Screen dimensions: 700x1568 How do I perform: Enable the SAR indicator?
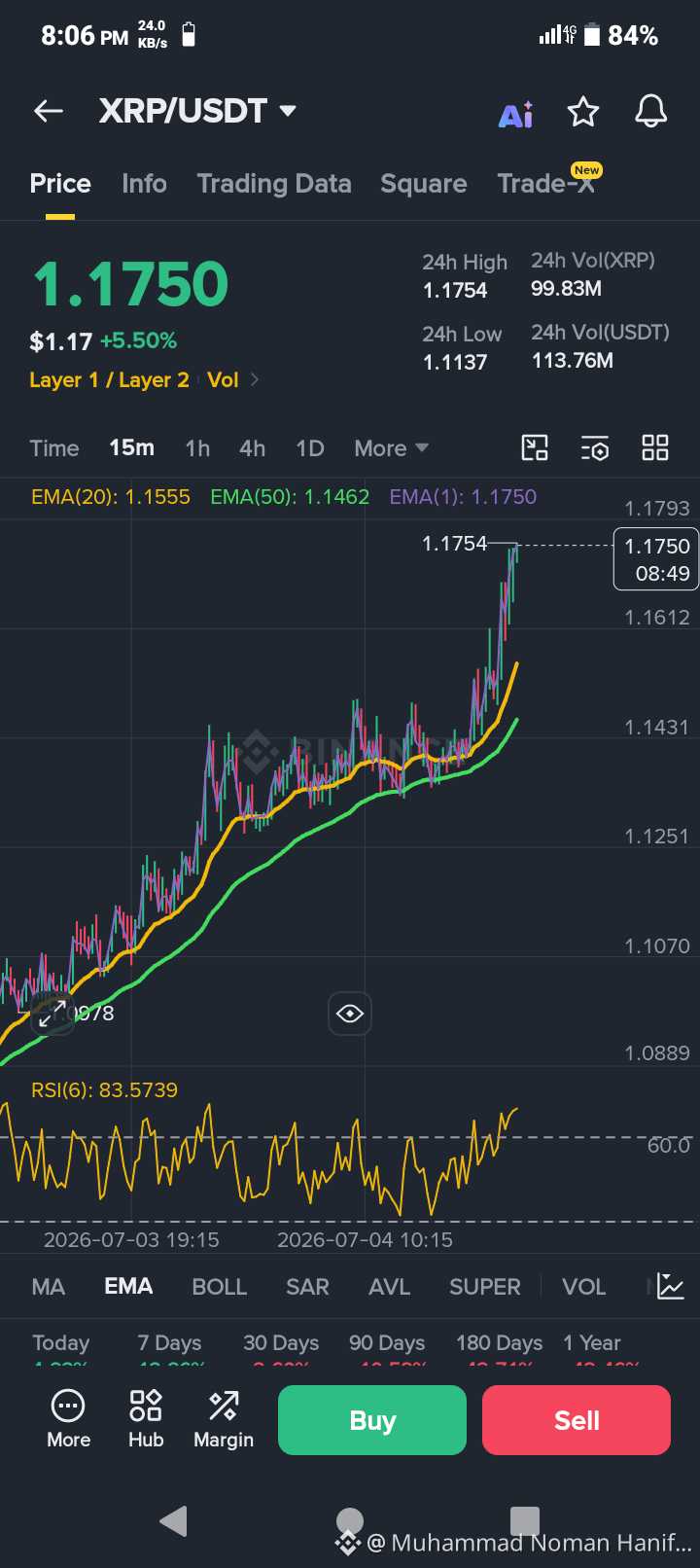click(307, 1287)
